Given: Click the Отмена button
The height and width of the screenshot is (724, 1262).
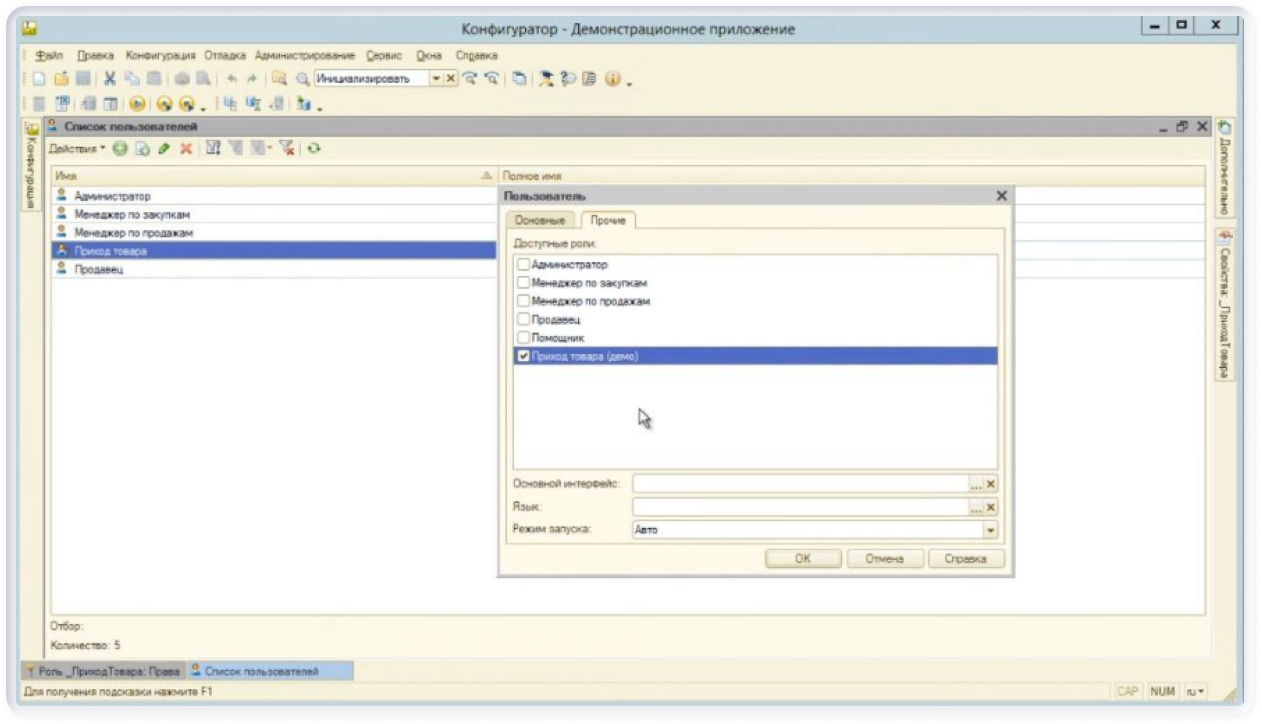Looking at the screenshot, I should [x=883, y=559].
